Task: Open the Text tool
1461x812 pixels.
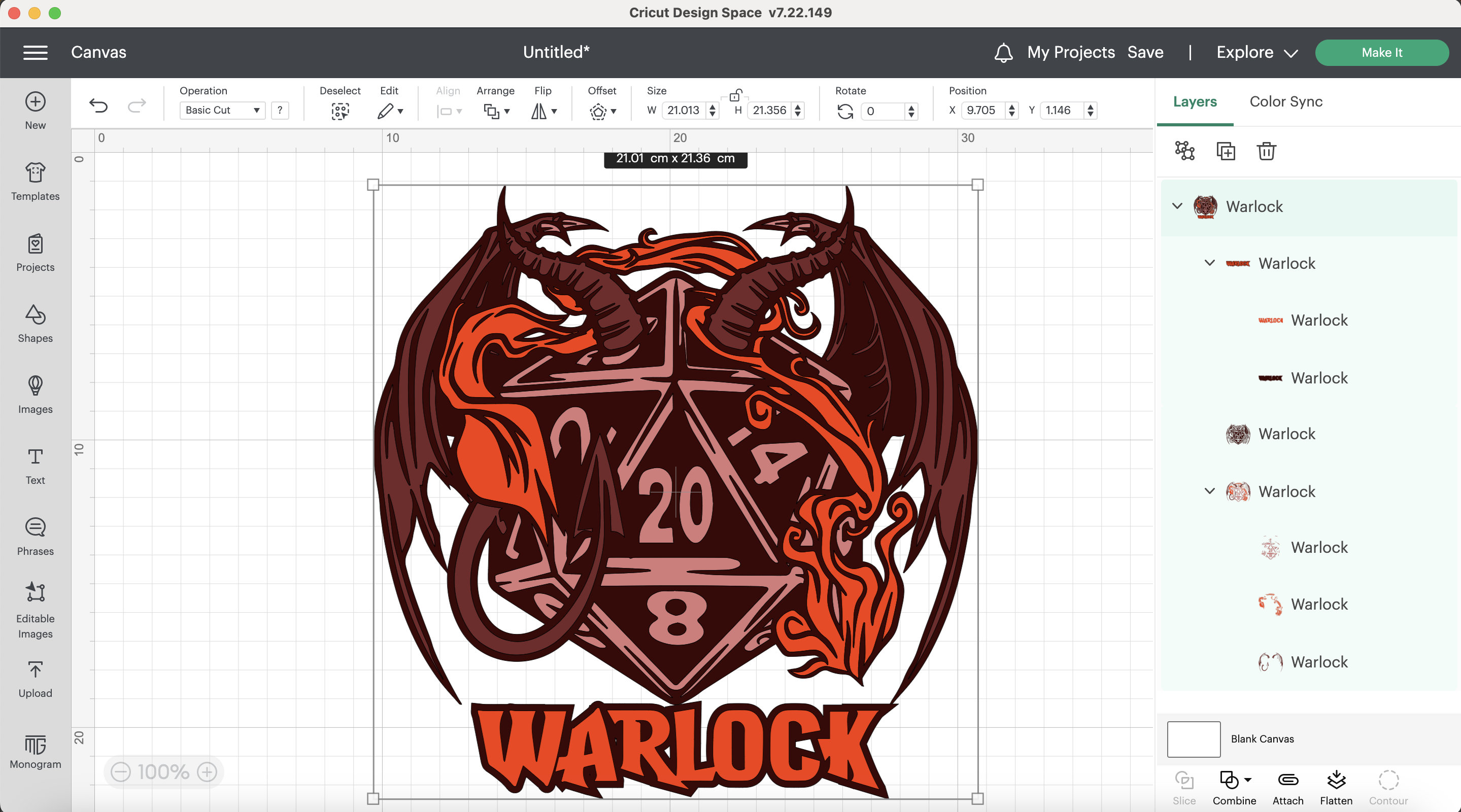Action: click(35, 465)
